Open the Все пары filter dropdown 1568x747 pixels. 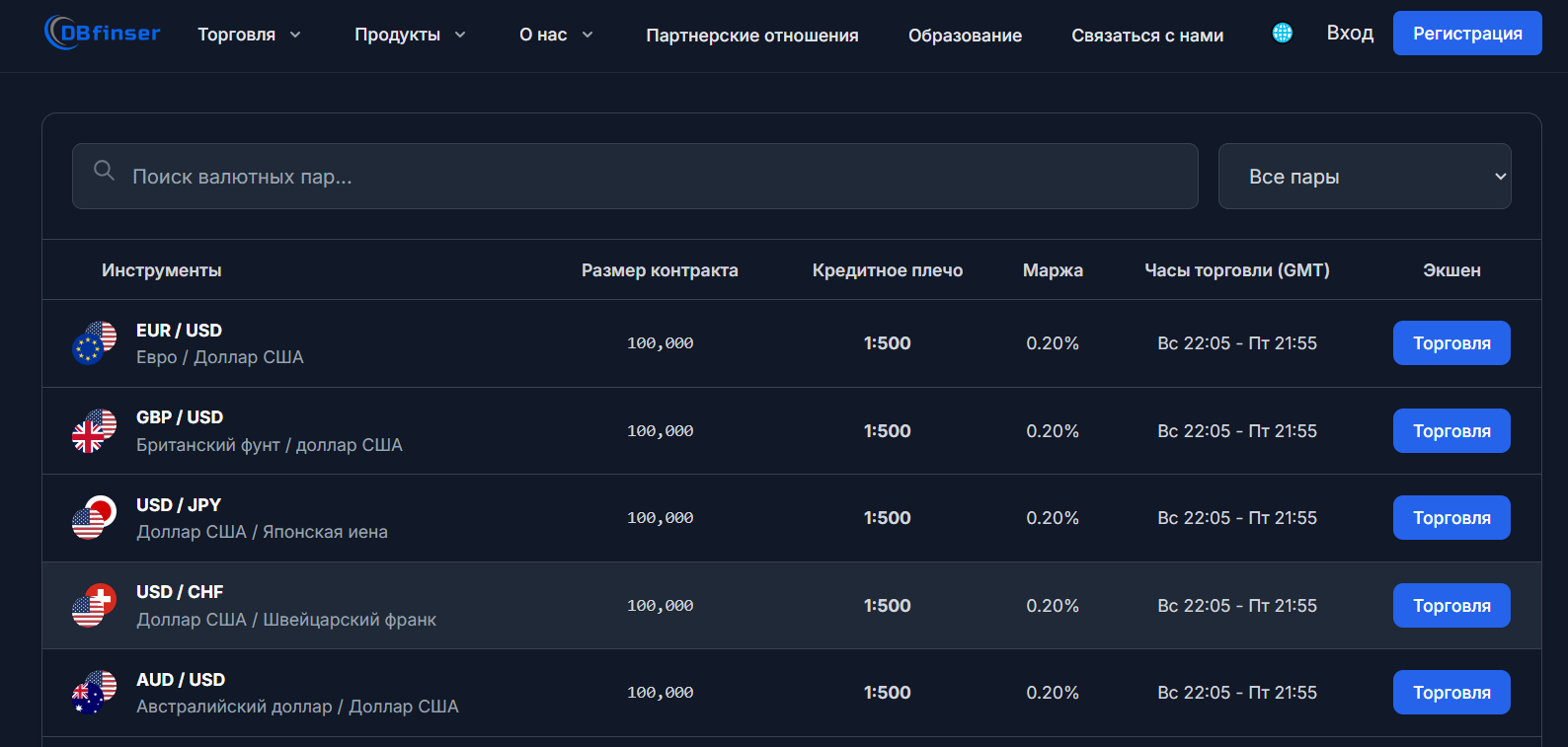1364,177
